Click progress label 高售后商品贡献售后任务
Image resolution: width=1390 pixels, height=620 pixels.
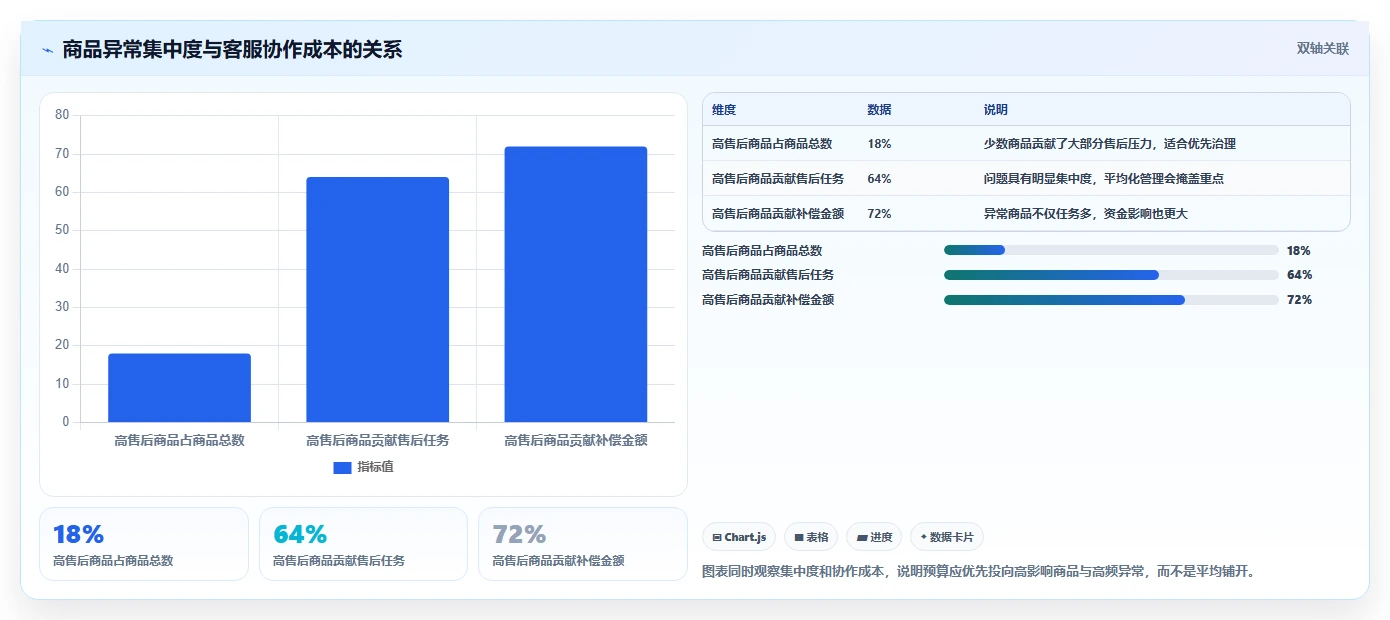click(x=768, y=275)
